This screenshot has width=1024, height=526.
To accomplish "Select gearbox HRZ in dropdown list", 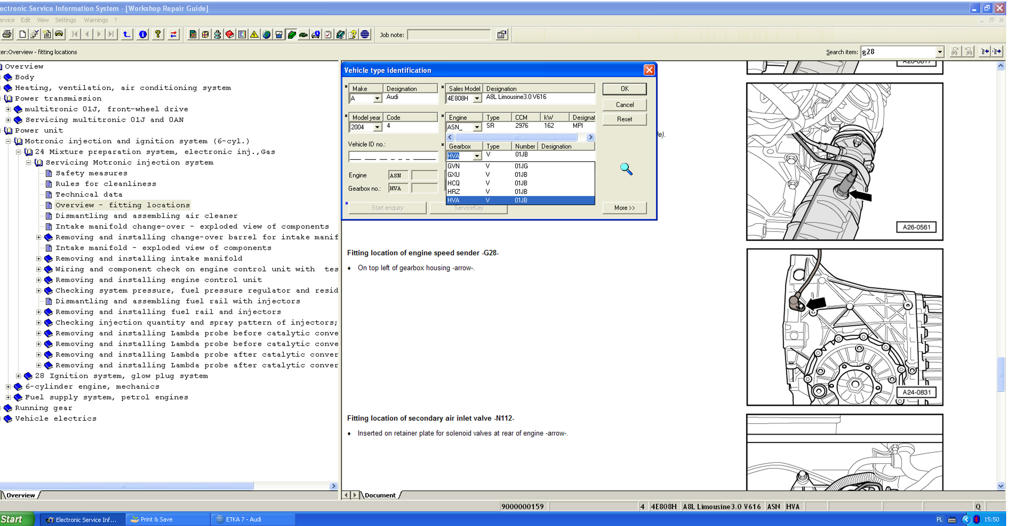I will 520,192.
